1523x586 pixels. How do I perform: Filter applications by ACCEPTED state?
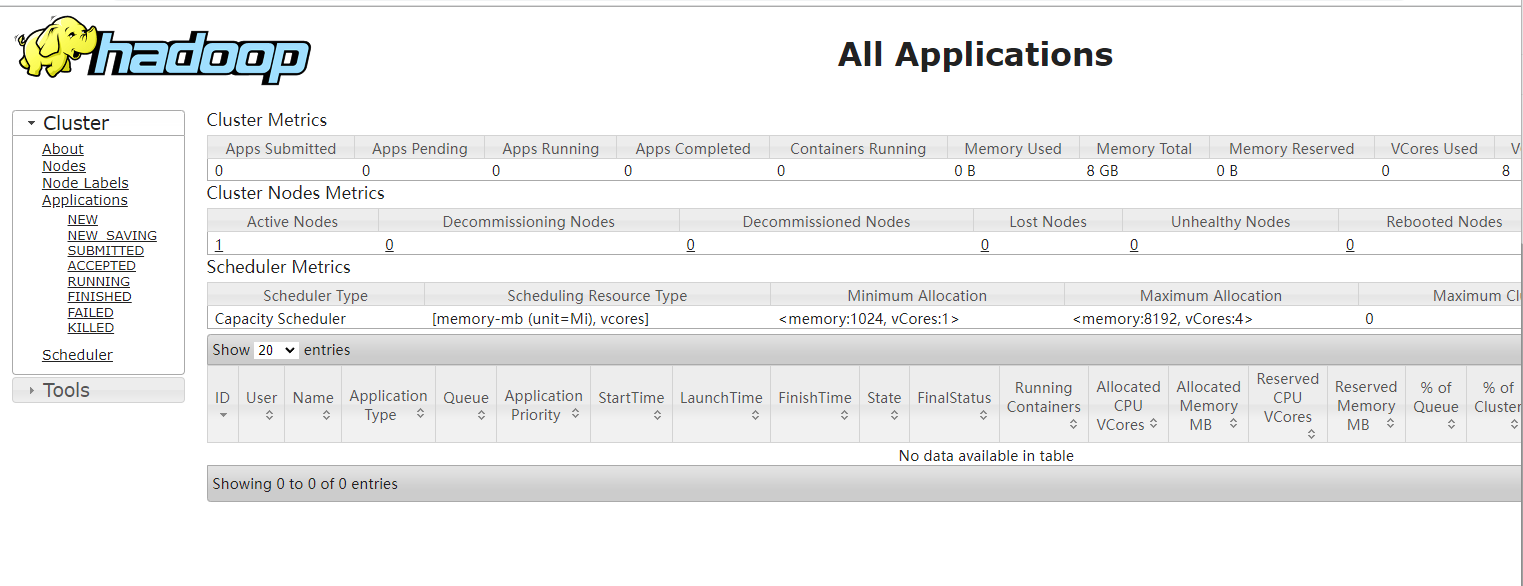(102, 266)
